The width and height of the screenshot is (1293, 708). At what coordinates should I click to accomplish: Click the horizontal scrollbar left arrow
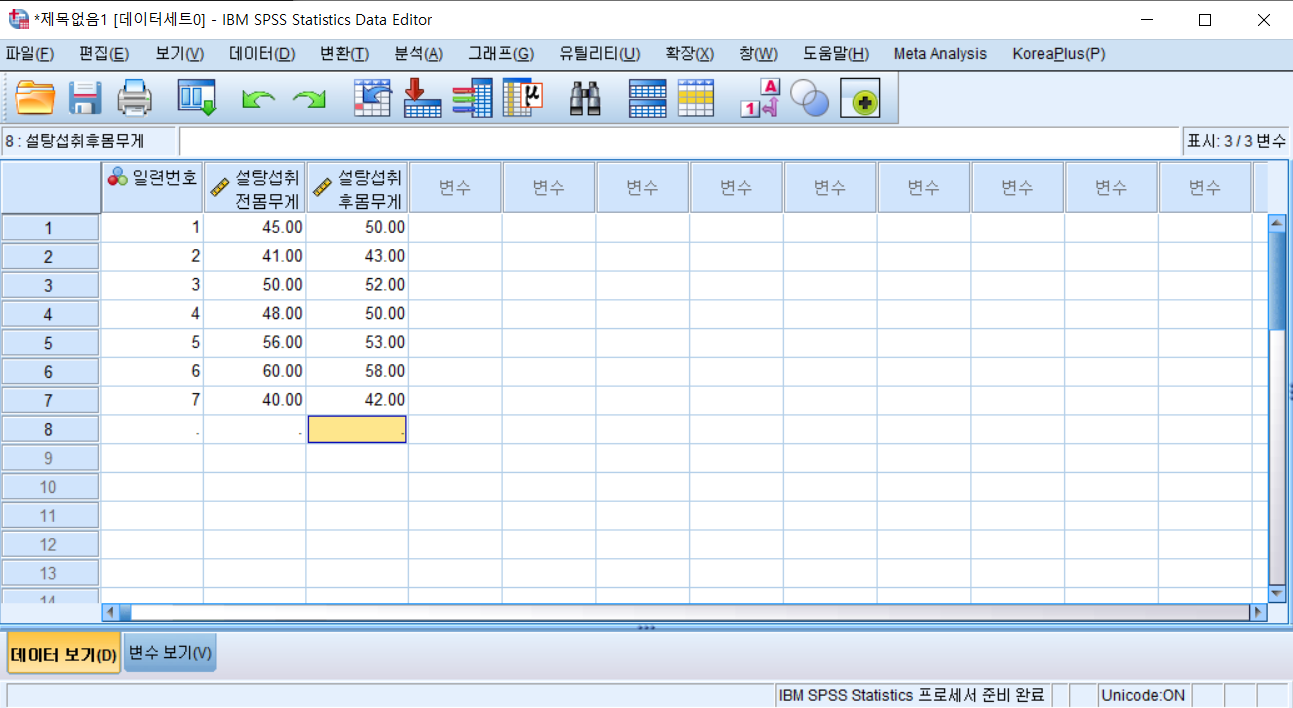coord(111,611)
